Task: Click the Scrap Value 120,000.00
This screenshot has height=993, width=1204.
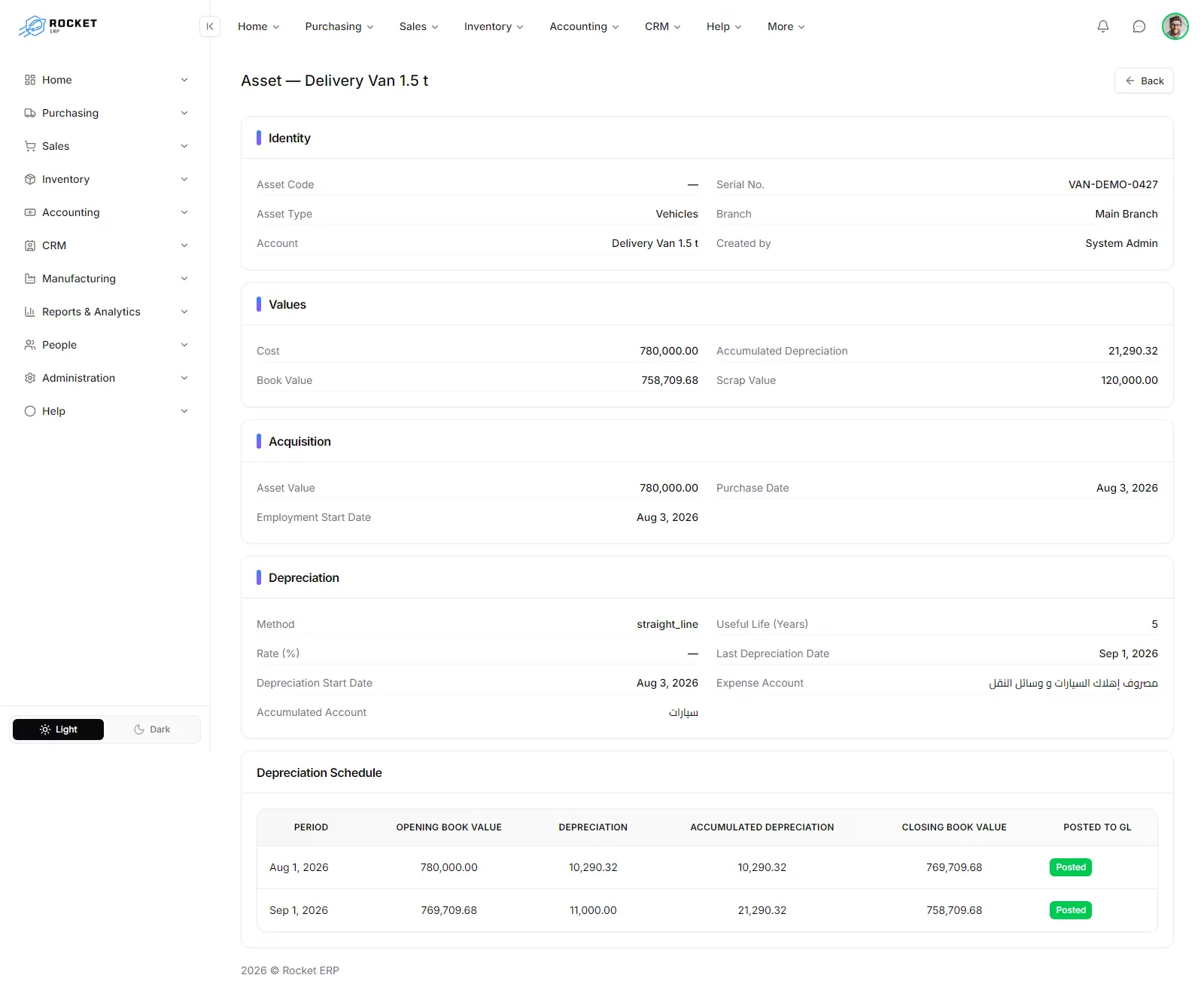Action: (x=1130, y=380)
